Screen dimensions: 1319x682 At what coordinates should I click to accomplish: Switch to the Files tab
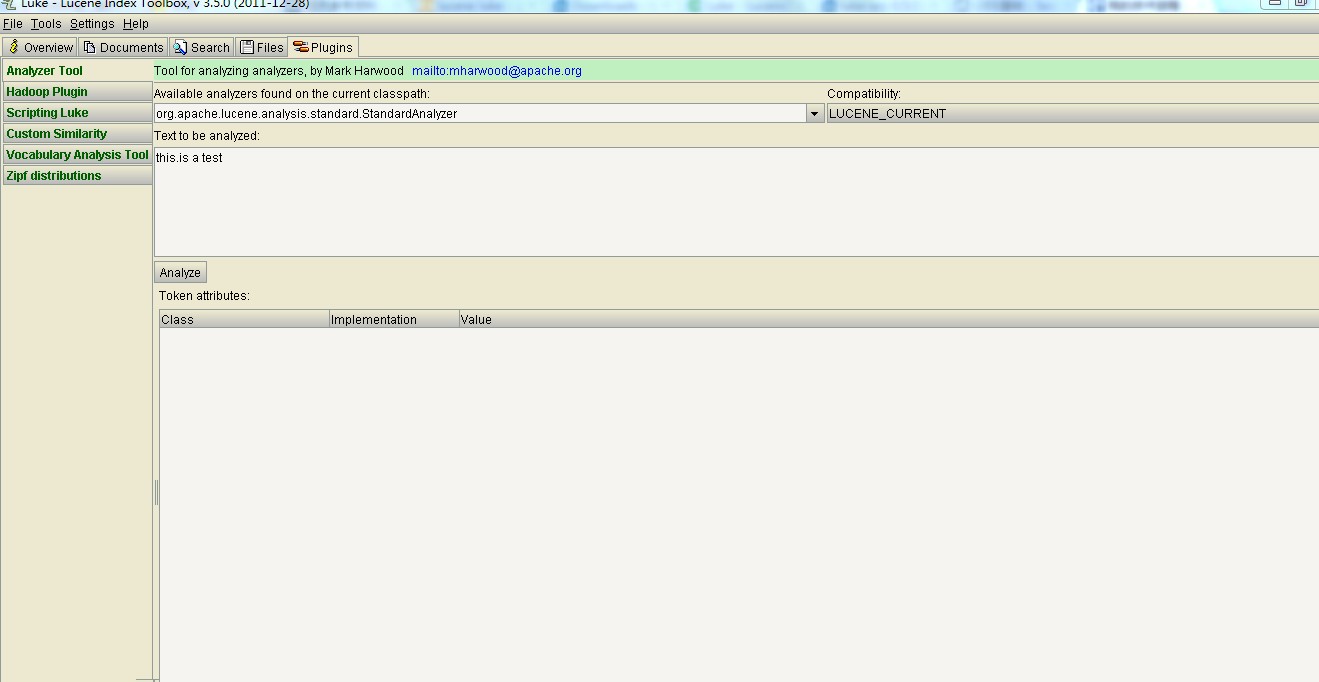(x=262, y=47)
